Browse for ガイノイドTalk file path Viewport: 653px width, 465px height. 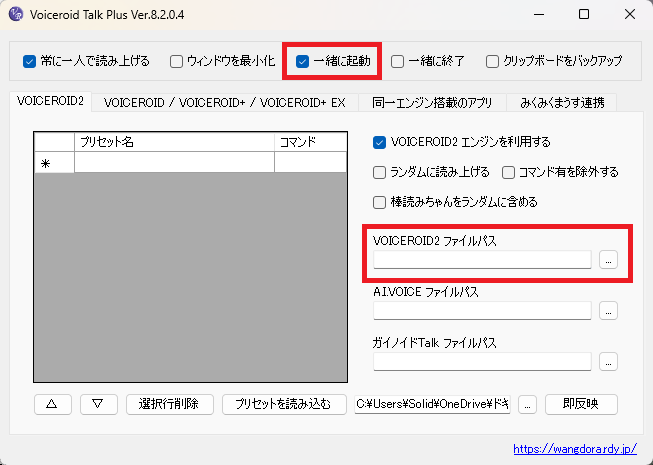coord(608,362)
